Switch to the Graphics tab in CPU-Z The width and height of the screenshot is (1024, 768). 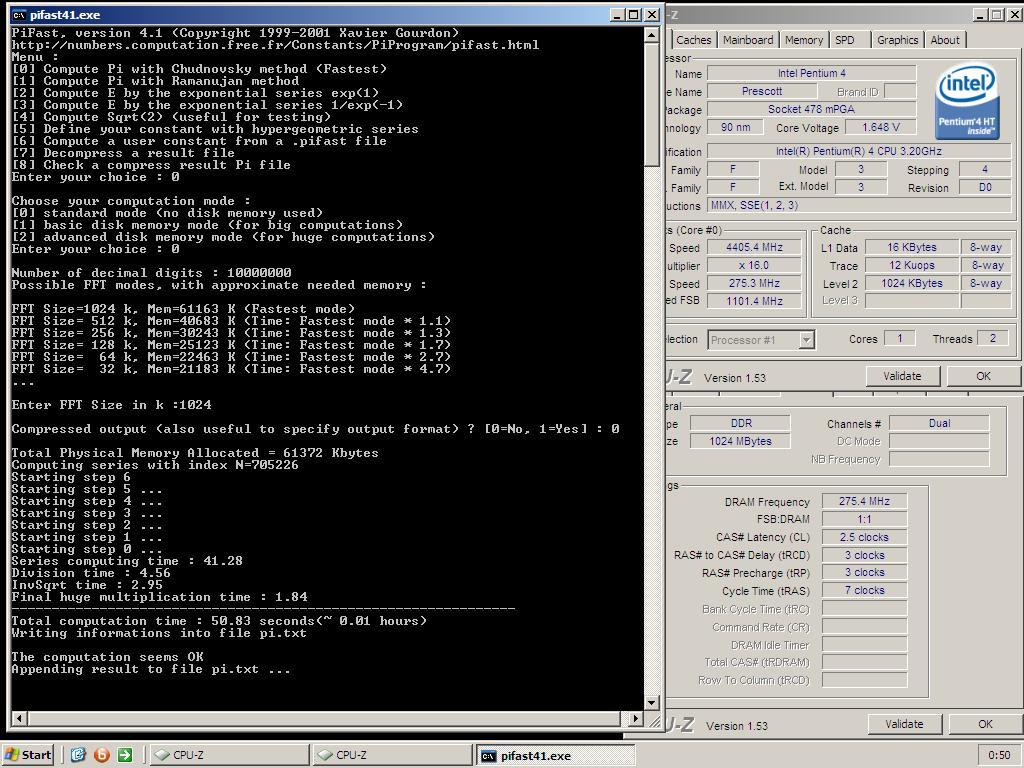(x=897, y=40)
